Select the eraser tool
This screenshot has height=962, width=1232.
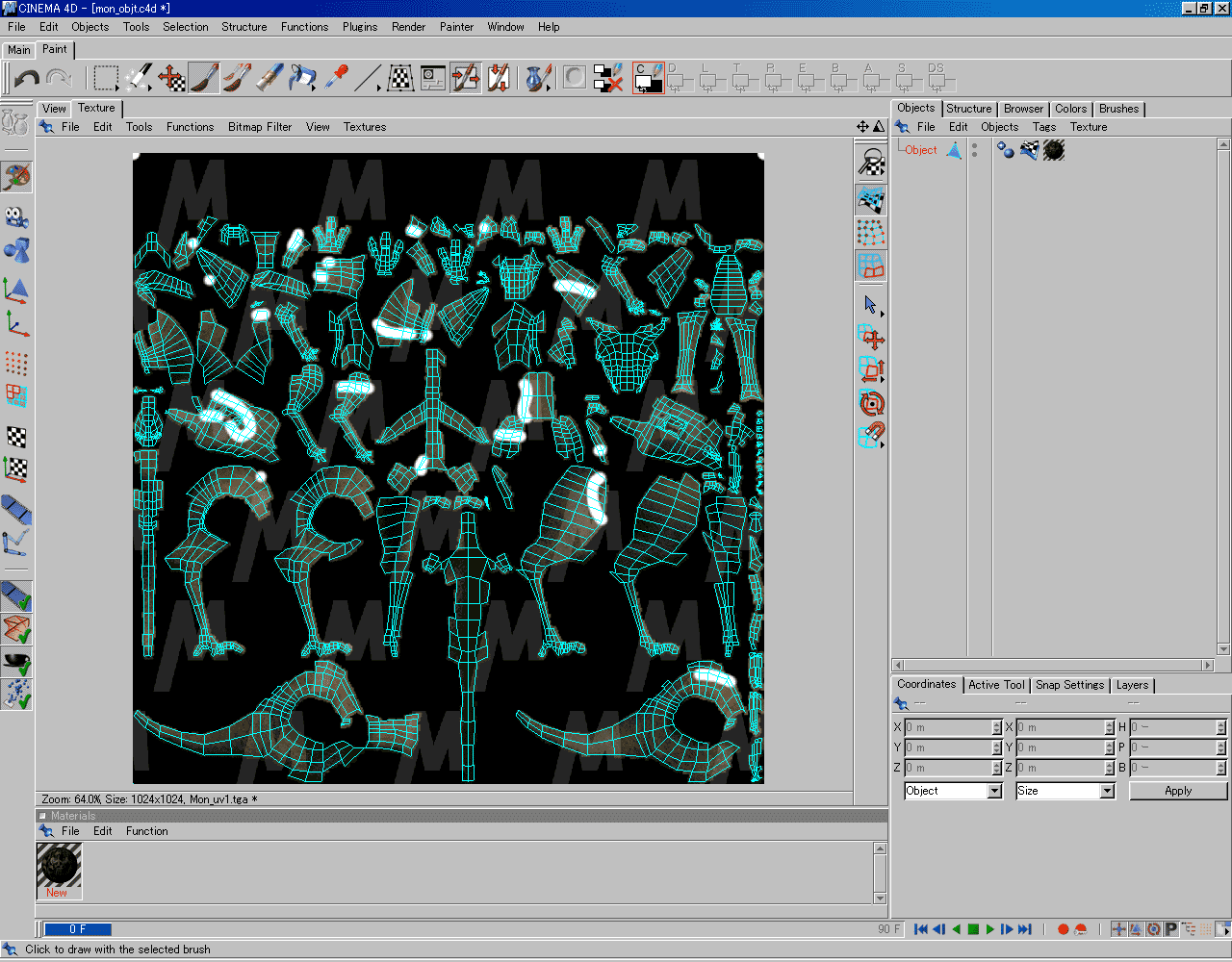(269, 78)
